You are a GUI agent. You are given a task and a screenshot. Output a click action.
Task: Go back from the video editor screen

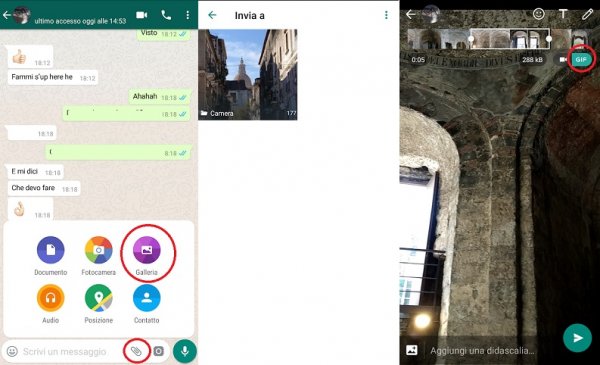point(411,15)
